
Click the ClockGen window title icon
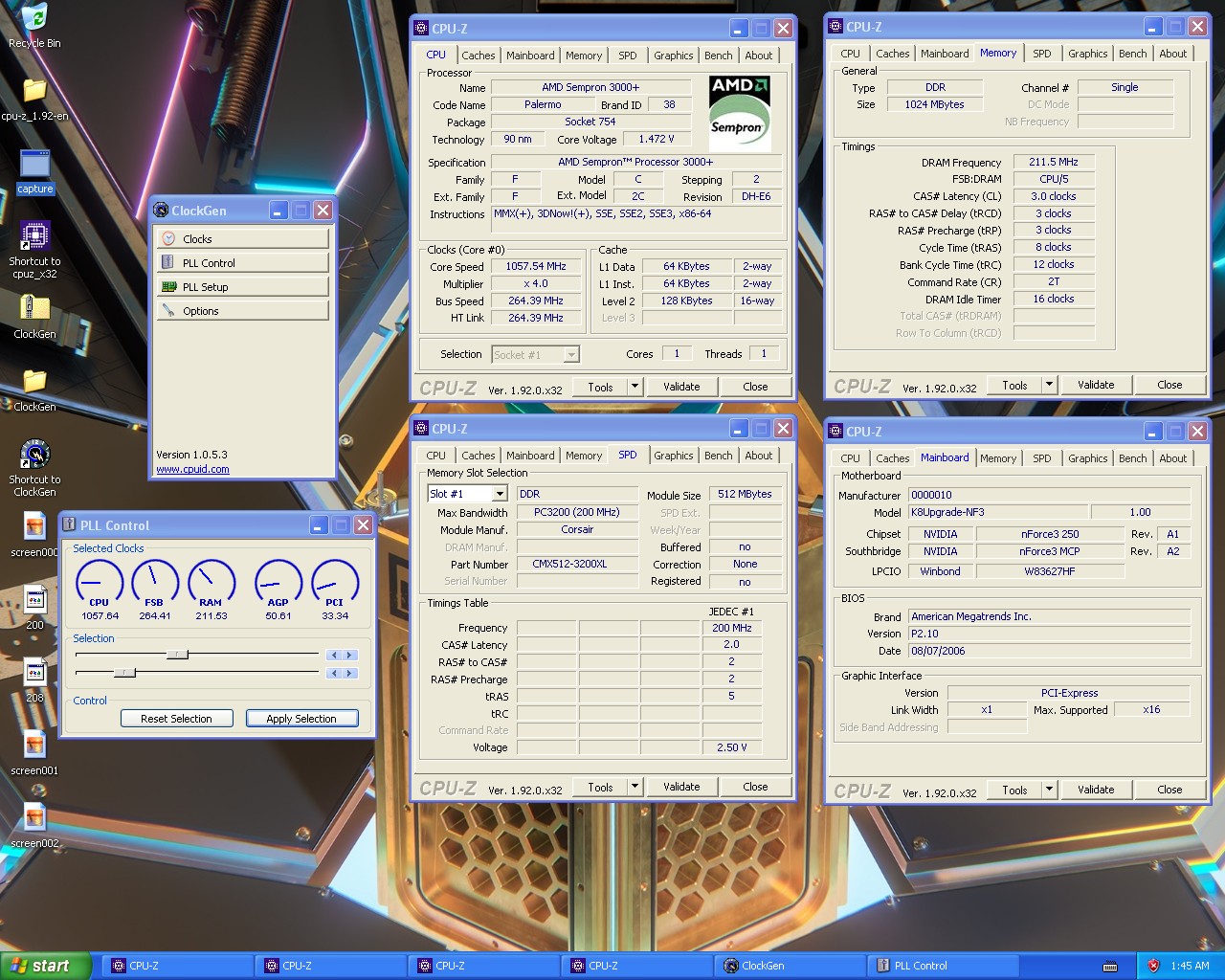point(162,211)
